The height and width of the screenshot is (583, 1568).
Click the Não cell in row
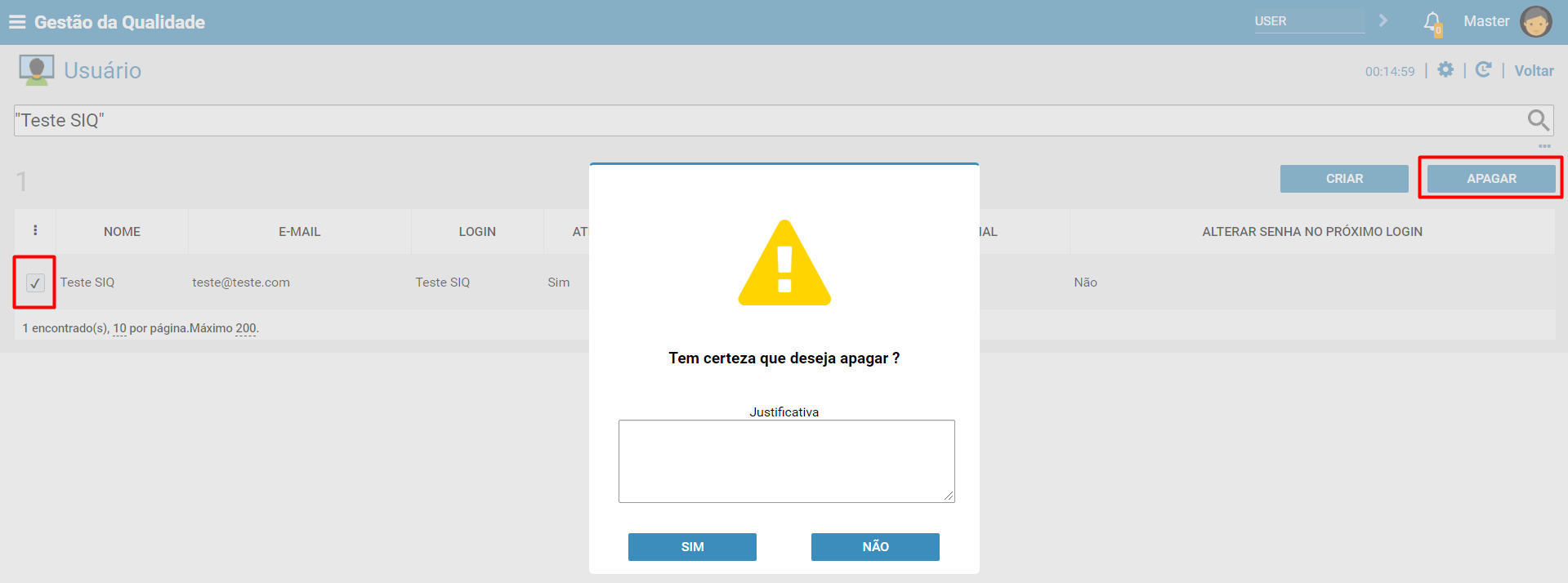point(1085,283)
